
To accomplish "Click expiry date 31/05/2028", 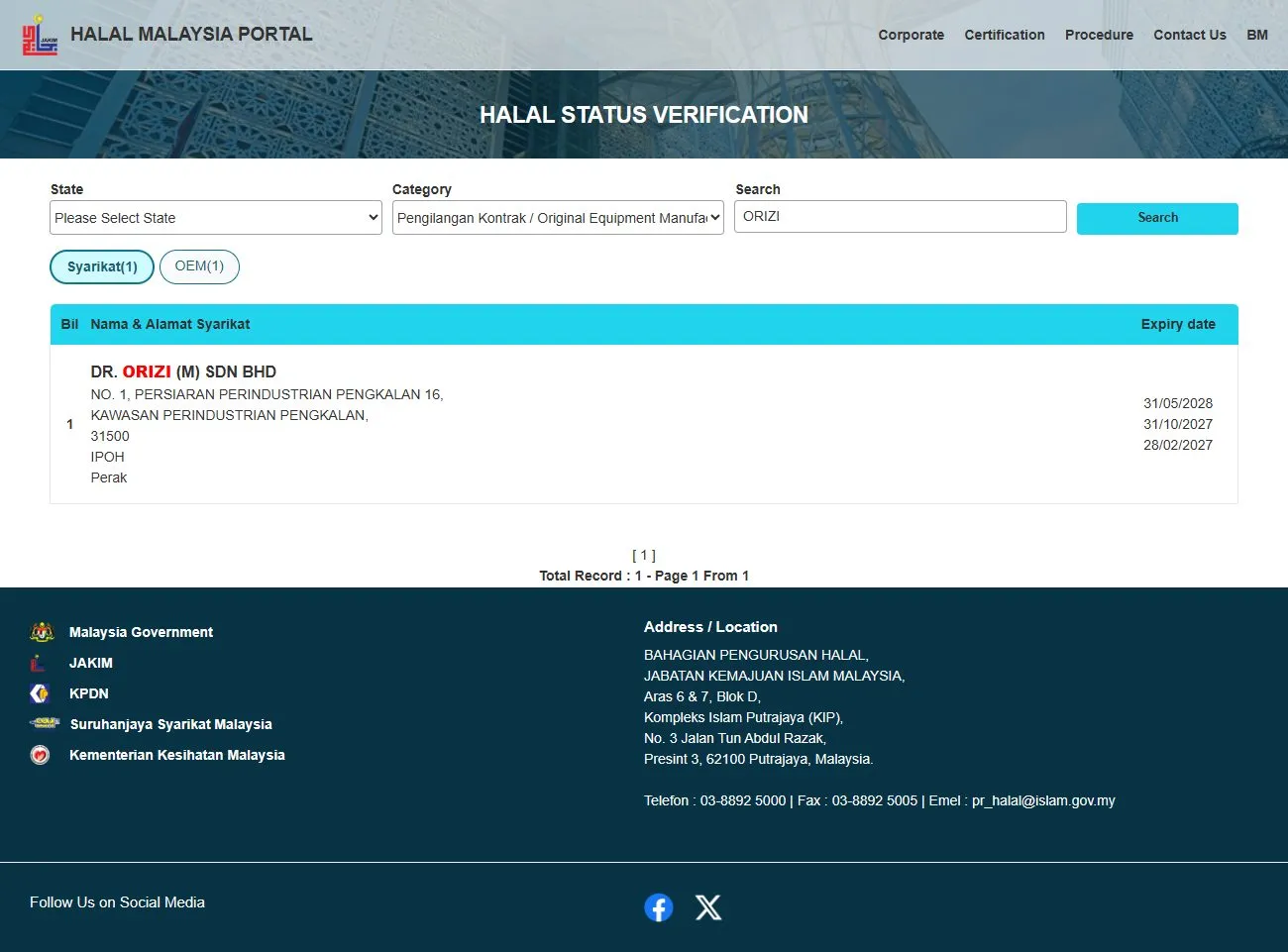I will 1178,403.
